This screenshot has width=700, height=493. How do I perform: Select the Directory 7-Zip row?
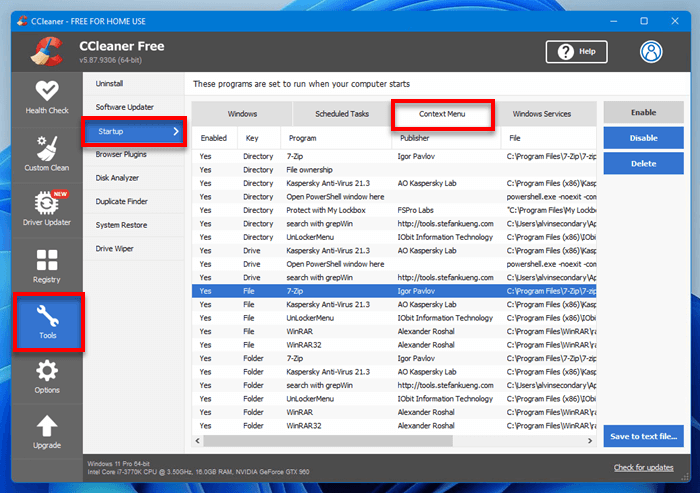coord(394,156)
